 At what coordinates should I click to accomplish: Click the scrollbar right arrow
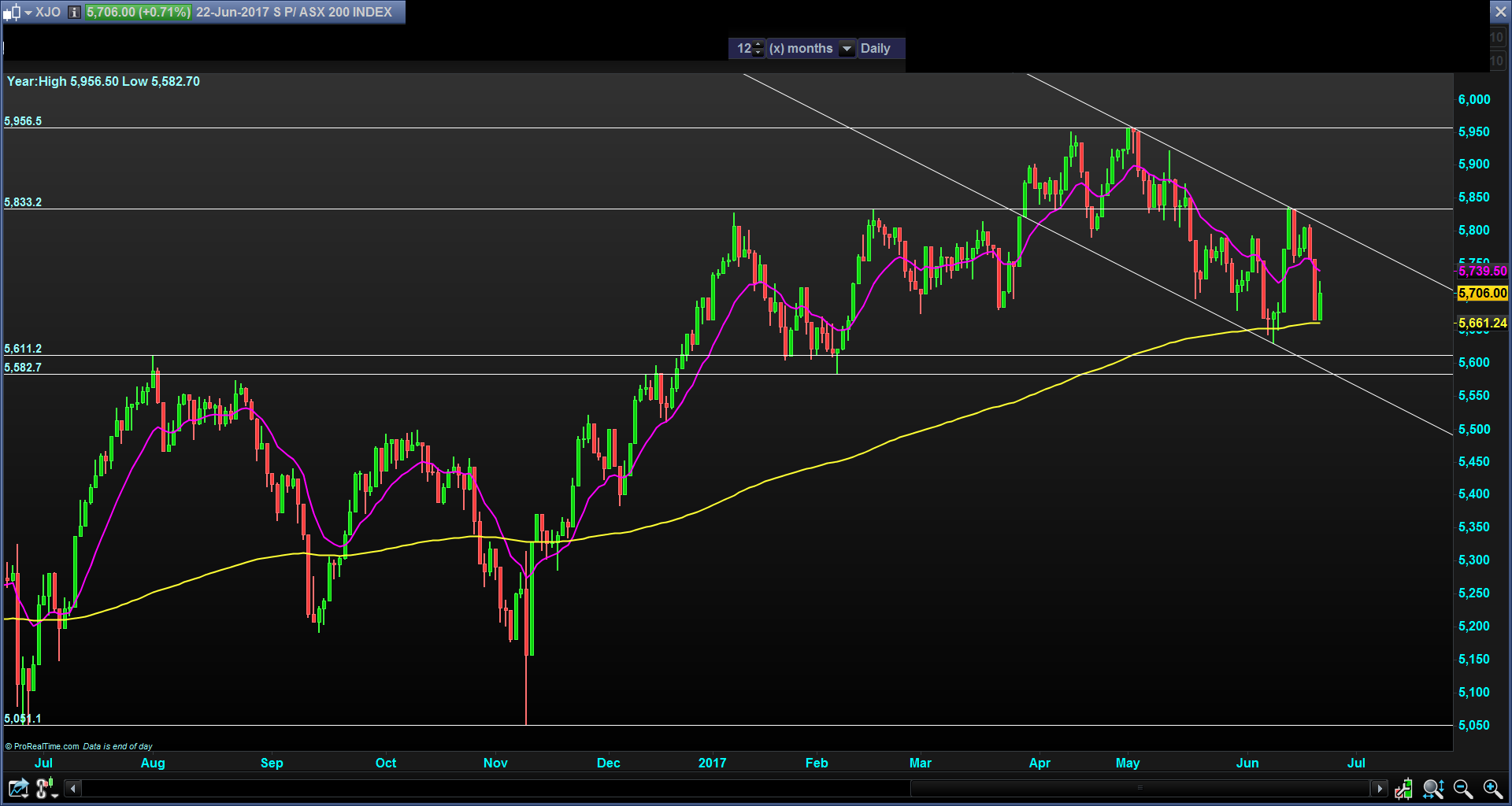[x=1379, y=788]
